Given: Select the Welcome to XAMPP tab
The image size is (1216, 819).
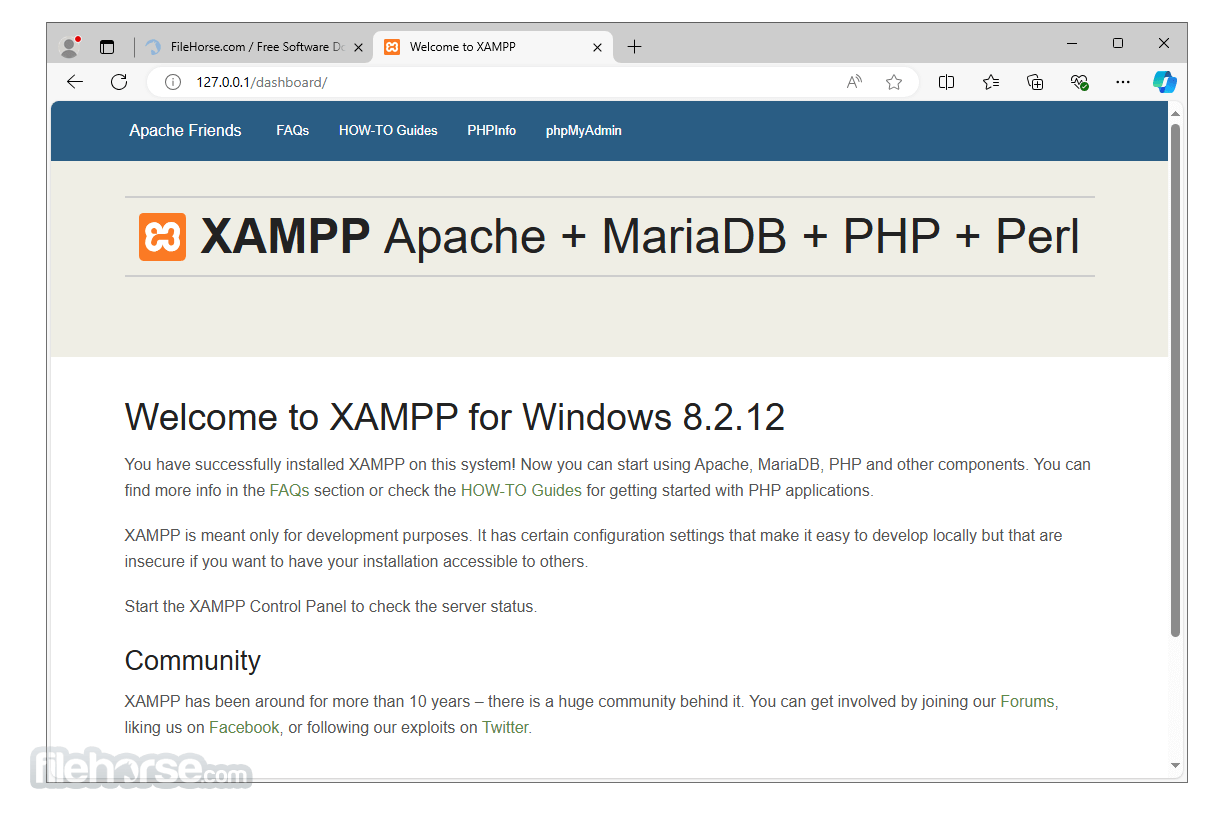Looking at the screenshot, I should pyautogui.click(x=493, y=47).
